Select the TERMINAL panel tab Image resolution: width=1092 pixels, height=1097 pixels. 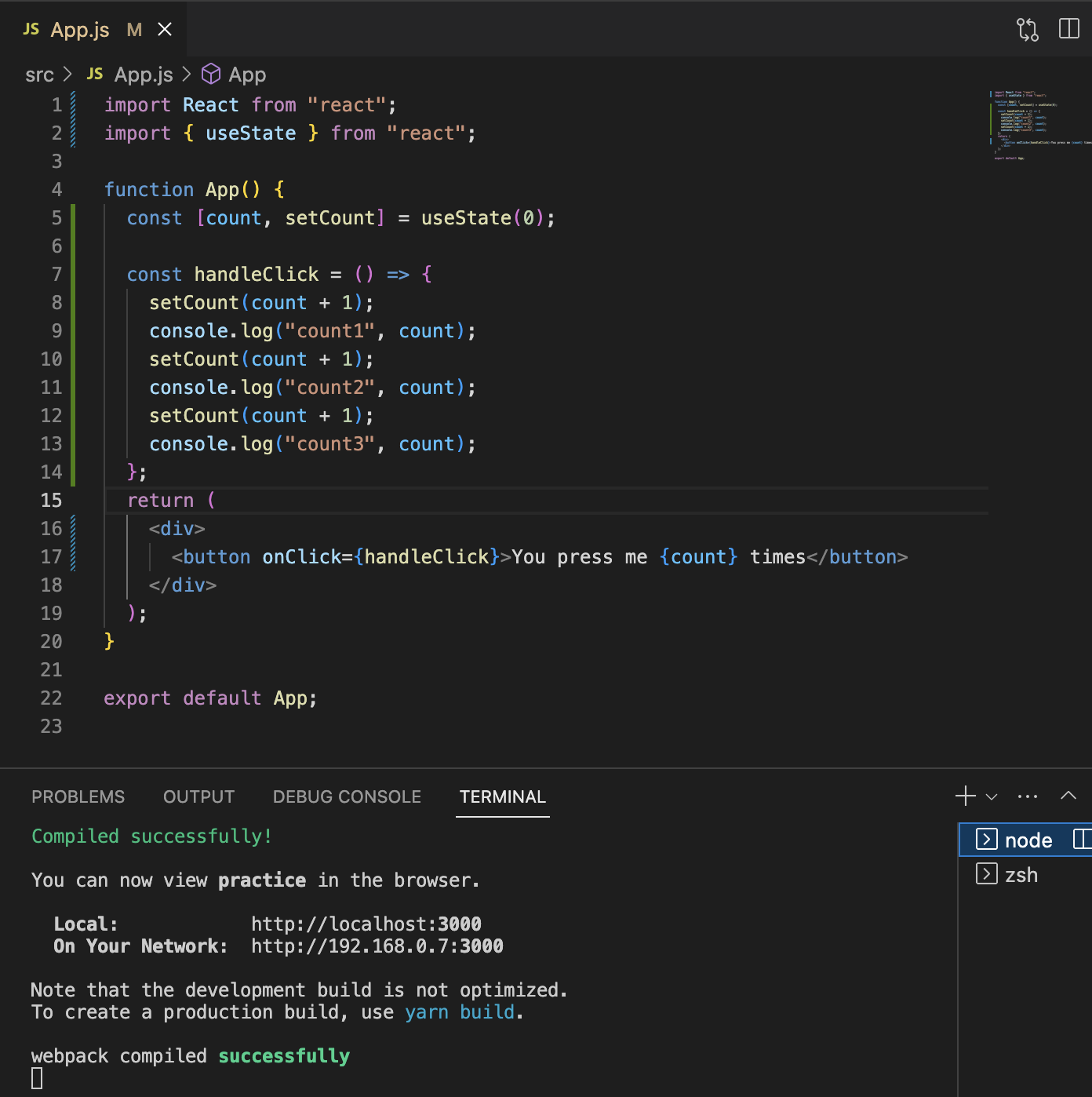pos(502,796)
